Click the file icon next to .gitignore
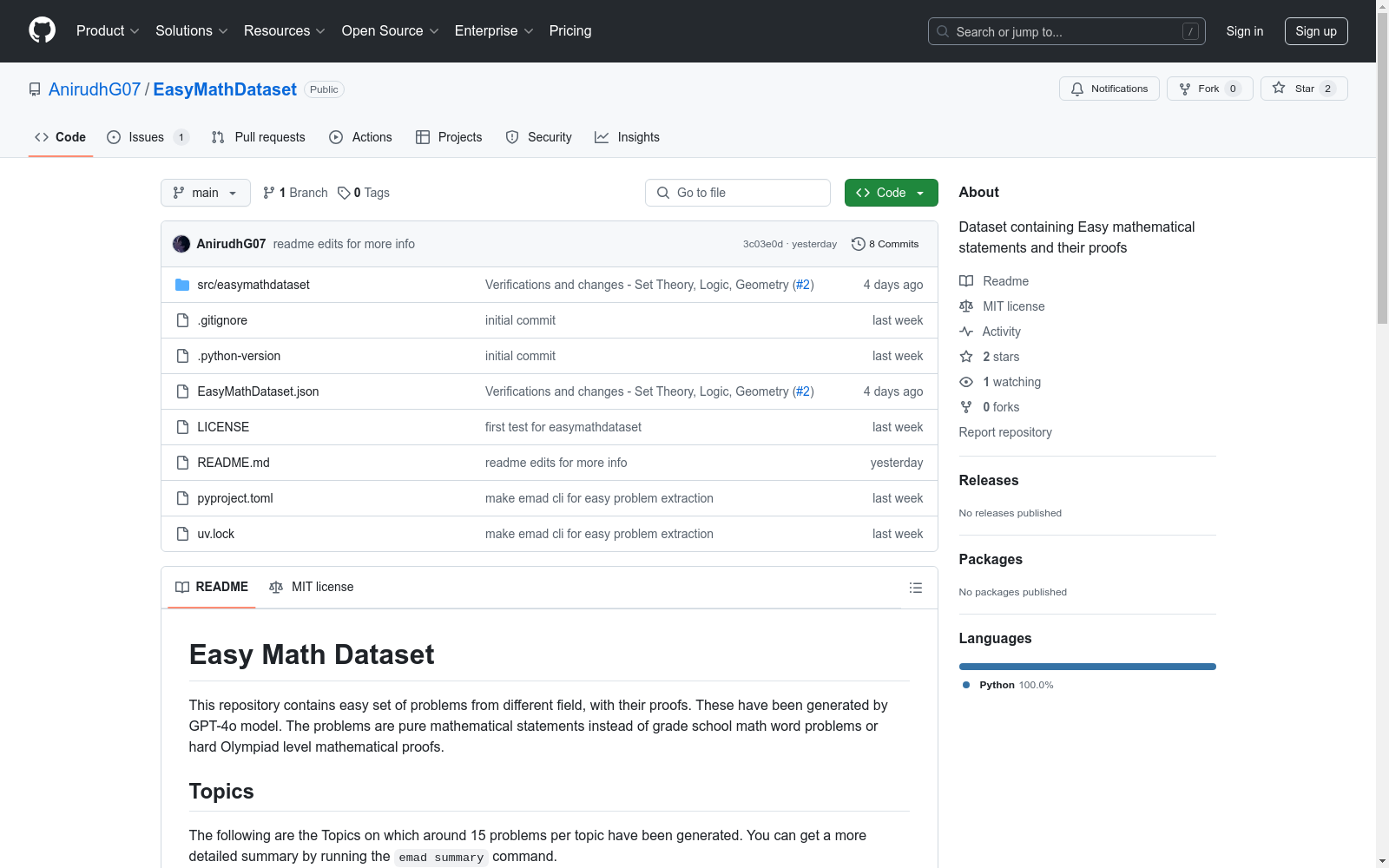 click(182, 320)
